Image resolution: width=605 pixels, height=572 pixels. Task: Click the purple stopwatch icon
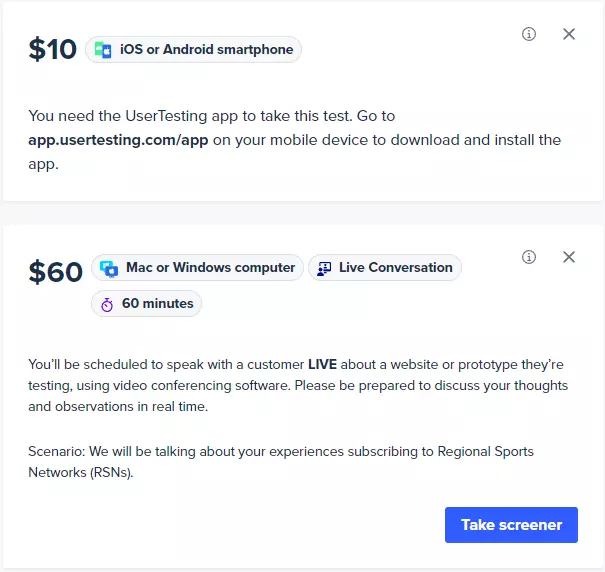pyautogui.click(x=107, y=305)
